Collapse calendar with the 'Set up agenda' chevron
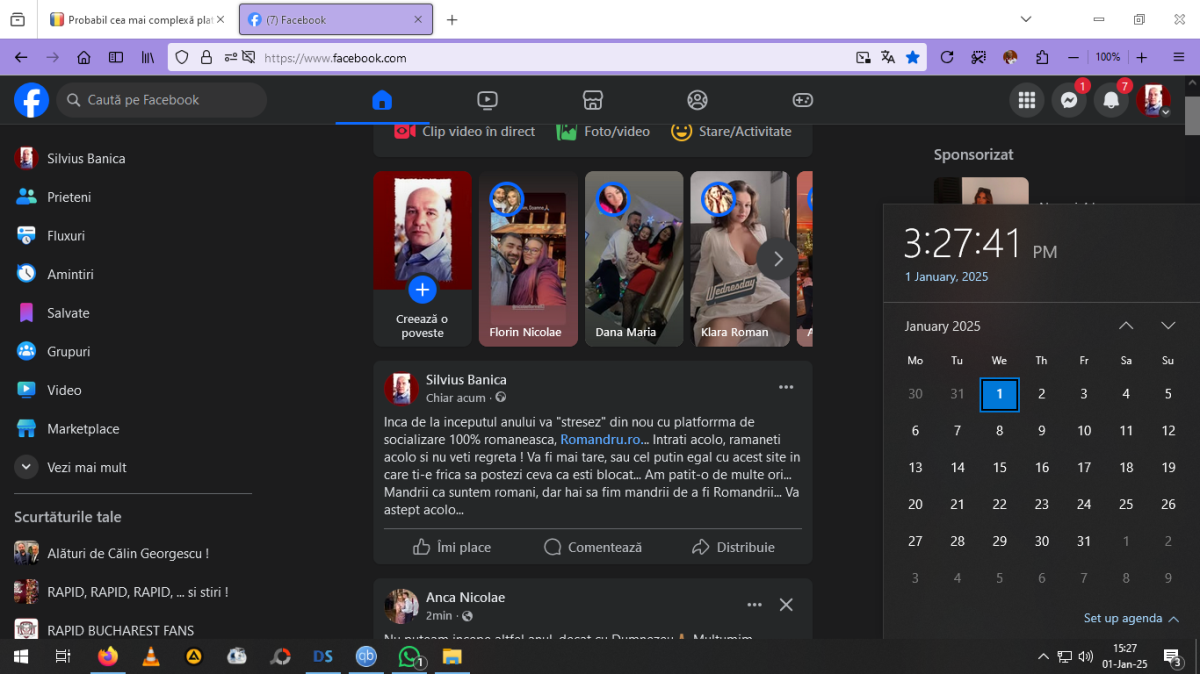 pos(1174,619)
